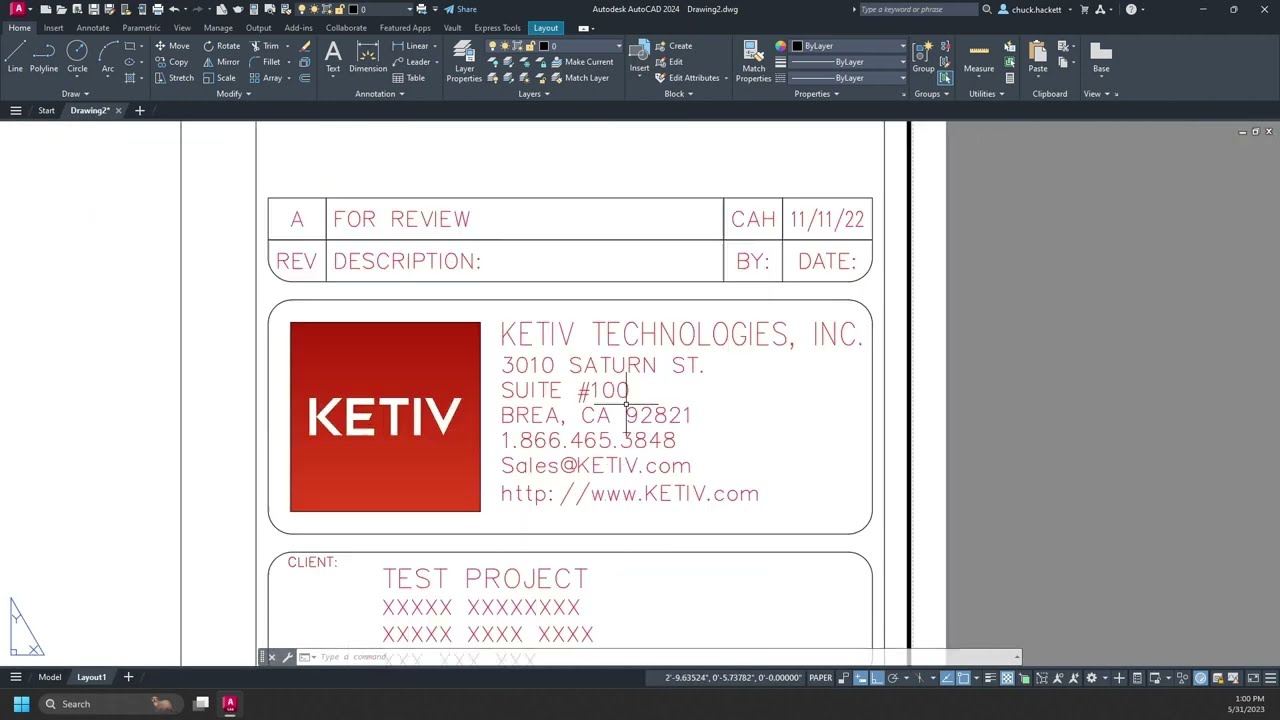
Task: Switch to the Model layout tab
Action: [x=49, y=677]
